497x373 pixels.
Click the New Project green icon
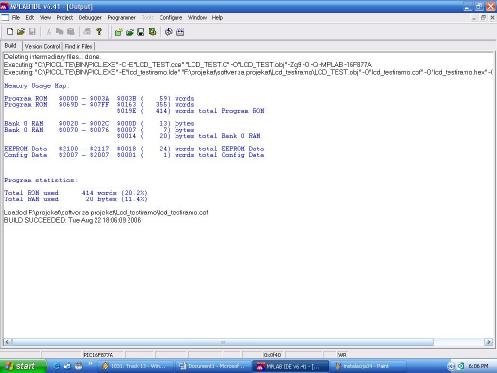pos(118,32)
